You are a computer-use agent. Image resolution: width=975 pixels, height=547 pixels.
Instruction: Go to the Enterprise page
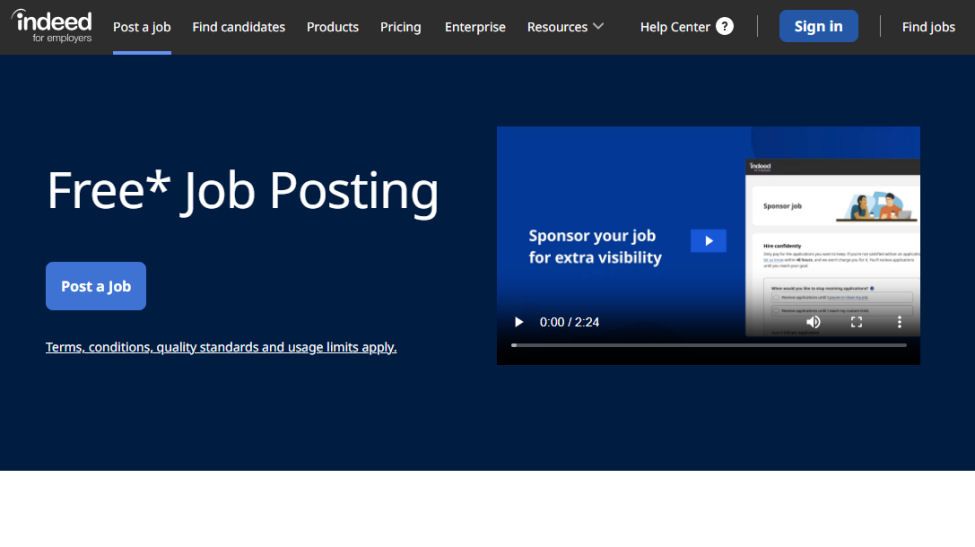475,27
